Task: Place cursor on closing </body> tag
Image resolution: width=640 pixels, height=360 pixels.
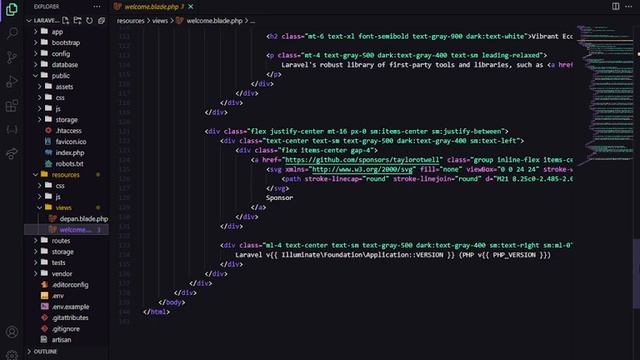Action: [x=172, y=302]
